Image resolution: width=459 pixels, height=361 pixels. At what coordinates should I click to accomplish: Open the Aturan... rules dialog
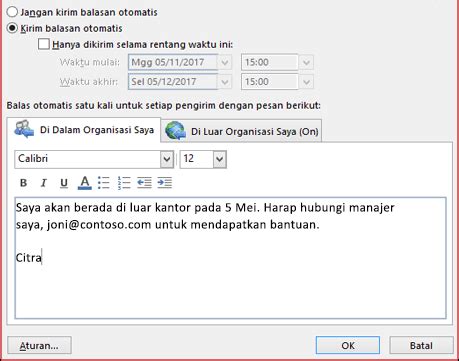39,346
